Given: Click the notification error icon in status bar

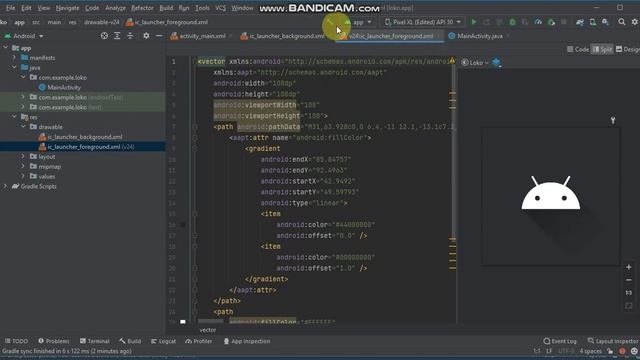Looking at the screenshot, I should tap(622, 351).
